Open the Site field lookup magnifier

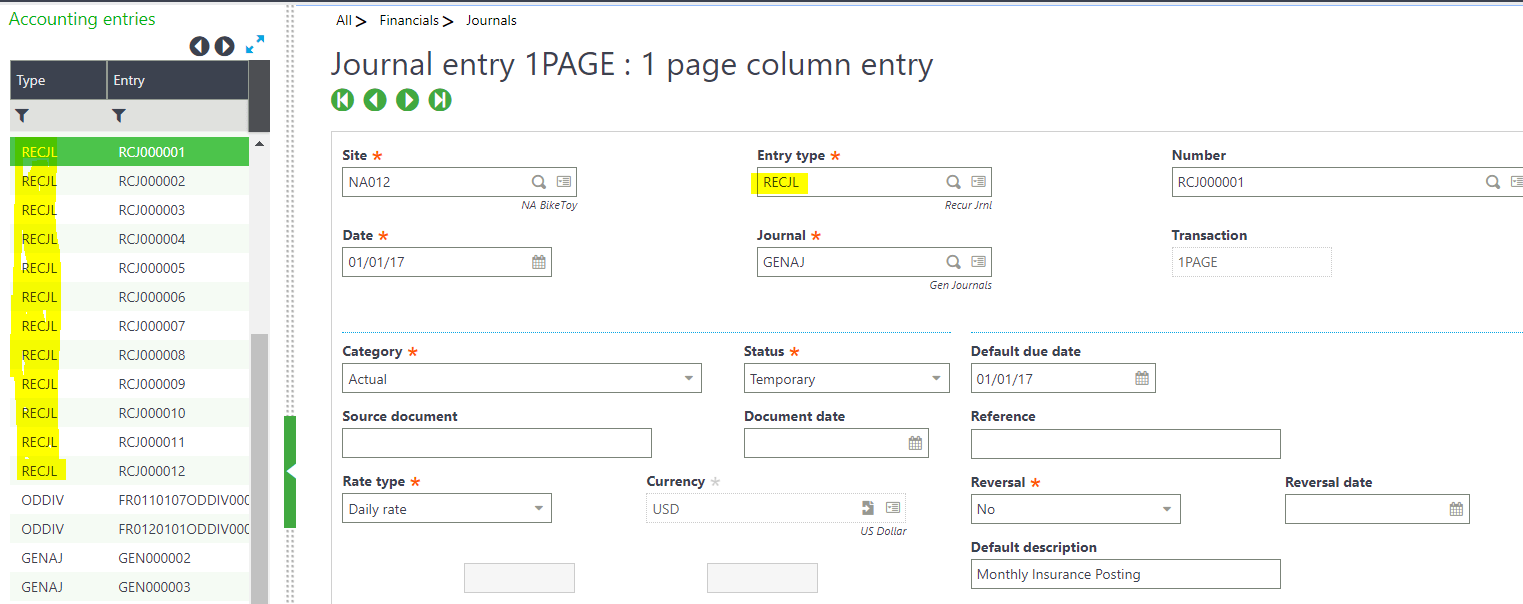(539, 181)
